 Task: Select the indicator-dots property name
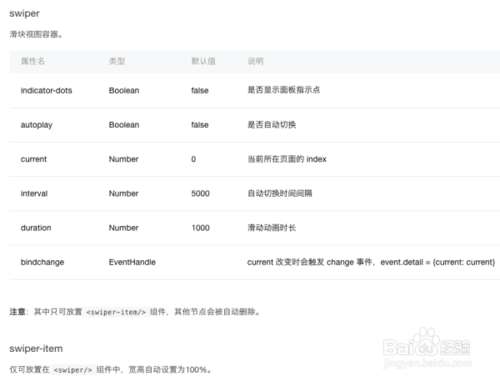tap(46, 90)
